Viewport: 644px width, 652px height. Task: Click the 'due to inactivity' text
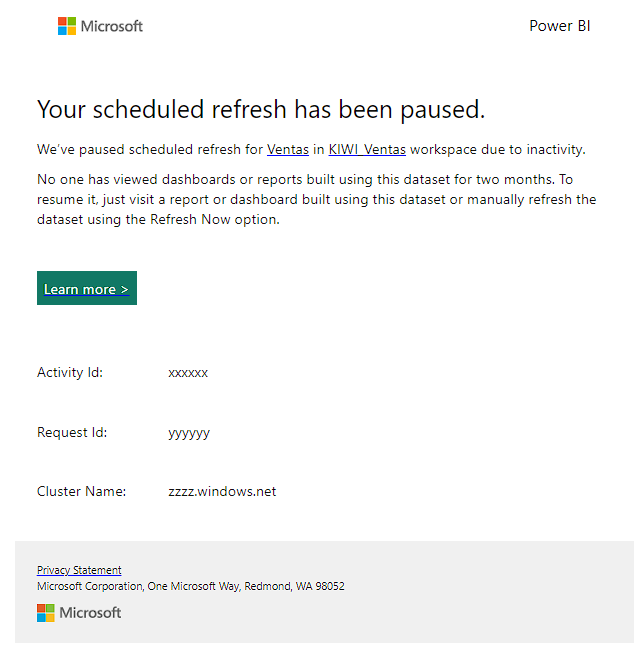coord(533,149)
